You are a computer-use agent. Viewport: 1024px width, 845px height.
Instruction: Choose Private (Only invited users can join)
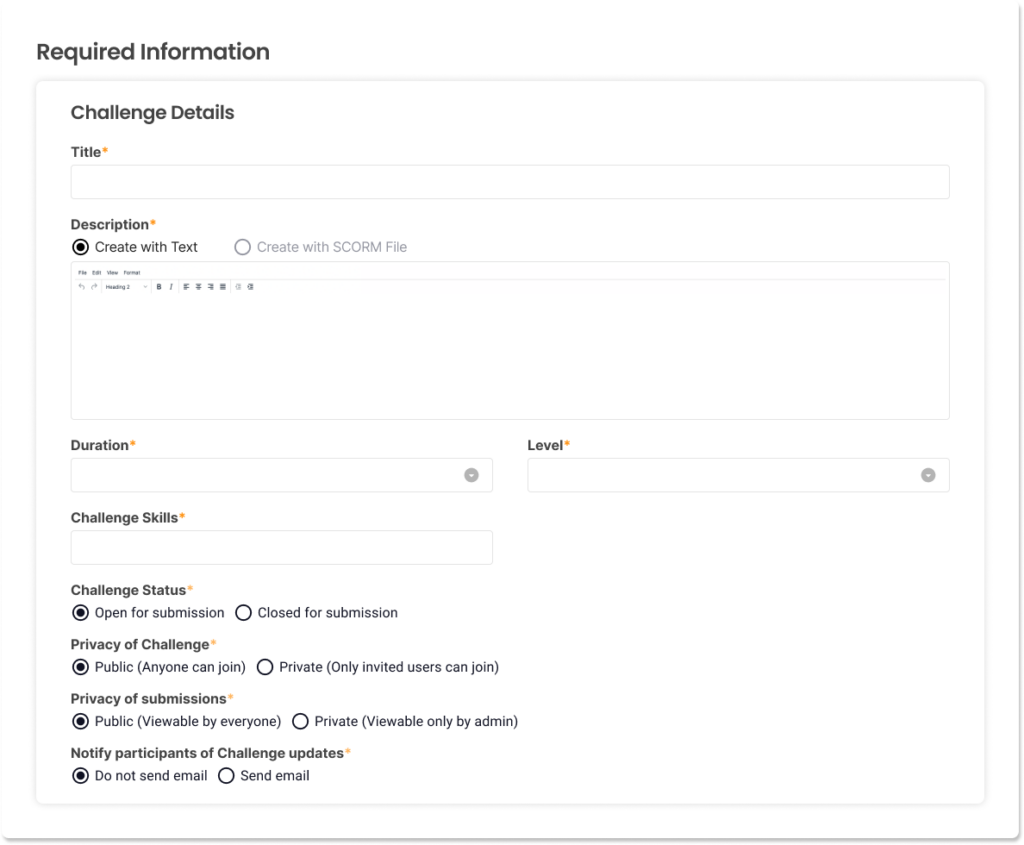[265, 667]
